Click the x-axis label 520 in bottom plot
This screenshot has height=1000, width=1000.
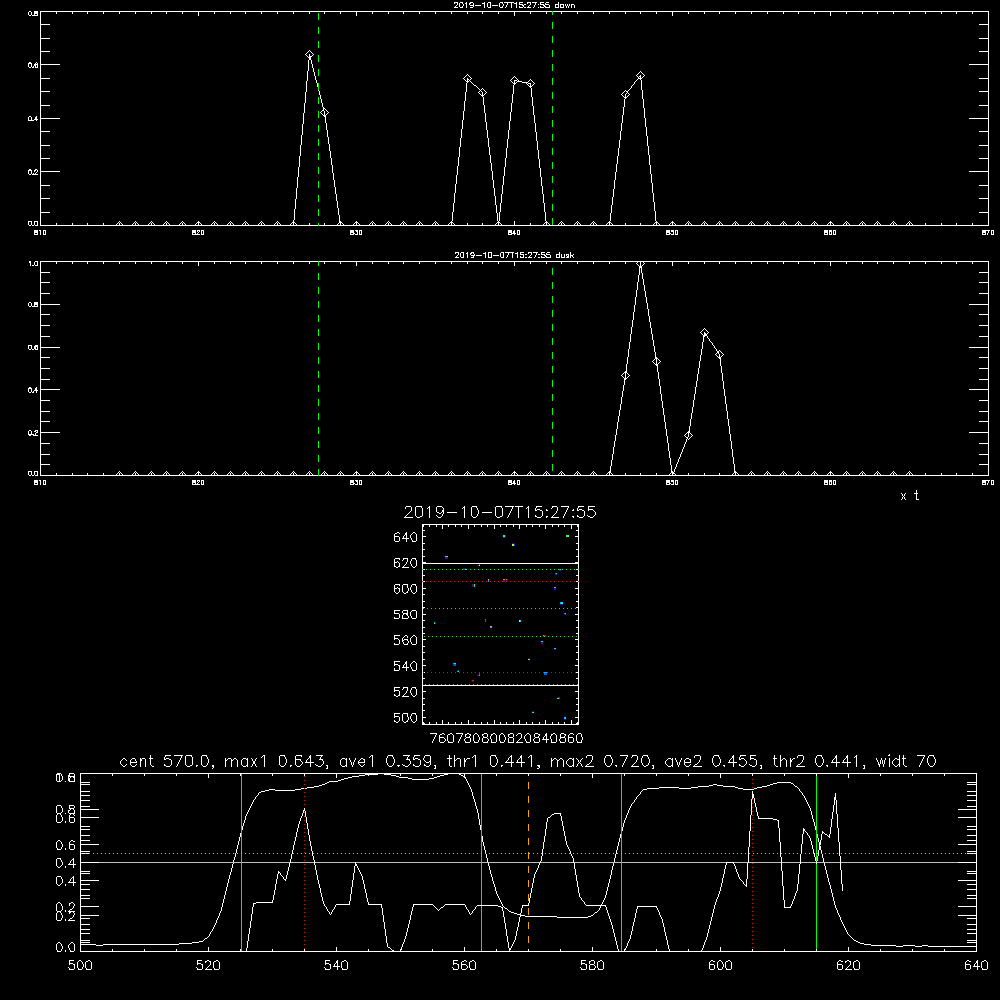pyautogui.click(x=208, y=965)
